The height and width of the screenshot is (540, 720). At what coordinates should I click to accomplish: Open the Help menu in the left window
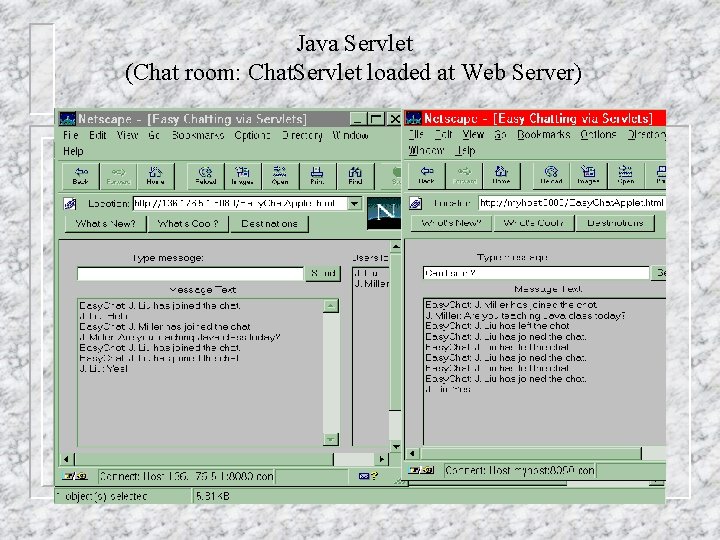point(73,151)
